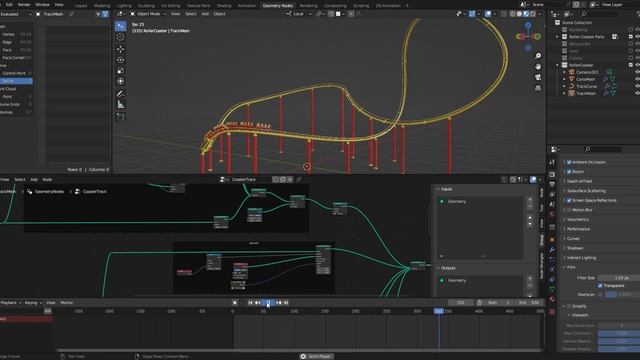This screenshot has width=640, height=360.
Task: Select the Move tool
Action: point(120,49)
